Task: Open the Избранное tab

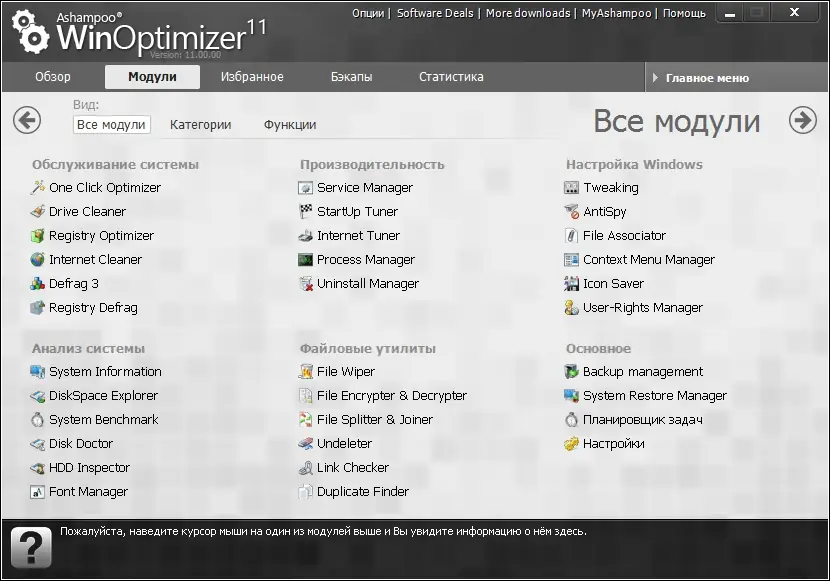Action: [x=252, y=77]
